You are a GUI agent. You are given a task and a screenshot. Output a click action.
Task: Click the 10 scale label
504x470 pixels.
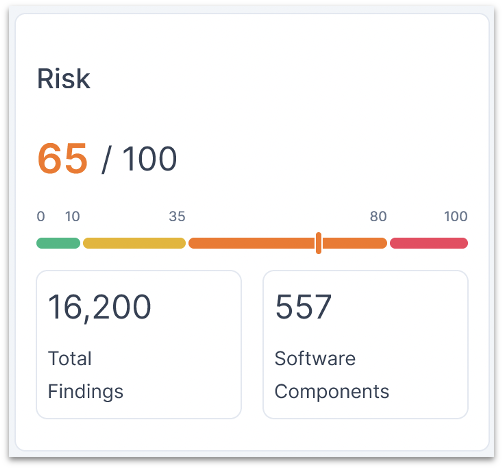[x=72, y=216]
